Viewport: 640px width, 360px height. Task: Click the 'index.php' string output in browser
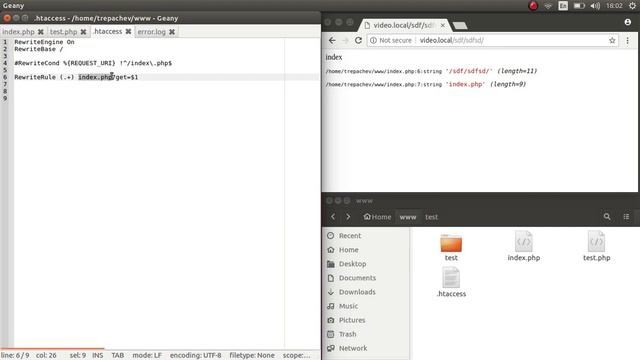[x=465, y=84]
